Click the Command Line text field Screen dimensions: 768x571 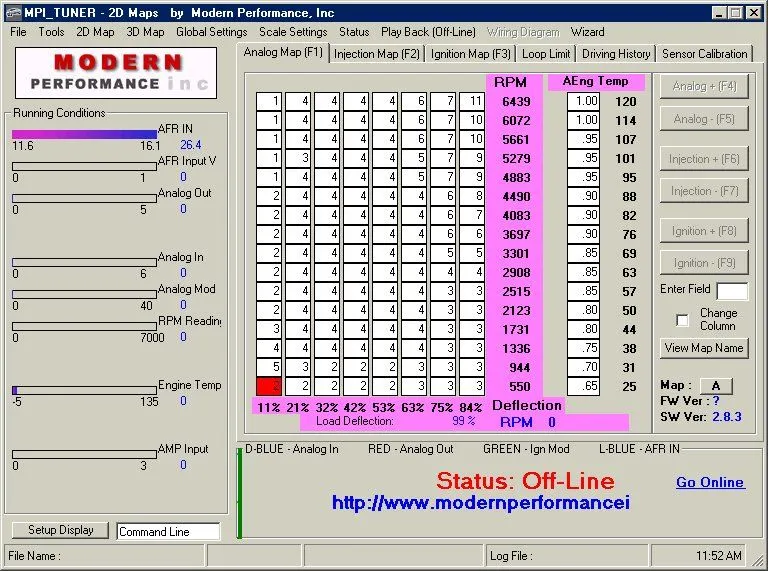tap(167, 532)
